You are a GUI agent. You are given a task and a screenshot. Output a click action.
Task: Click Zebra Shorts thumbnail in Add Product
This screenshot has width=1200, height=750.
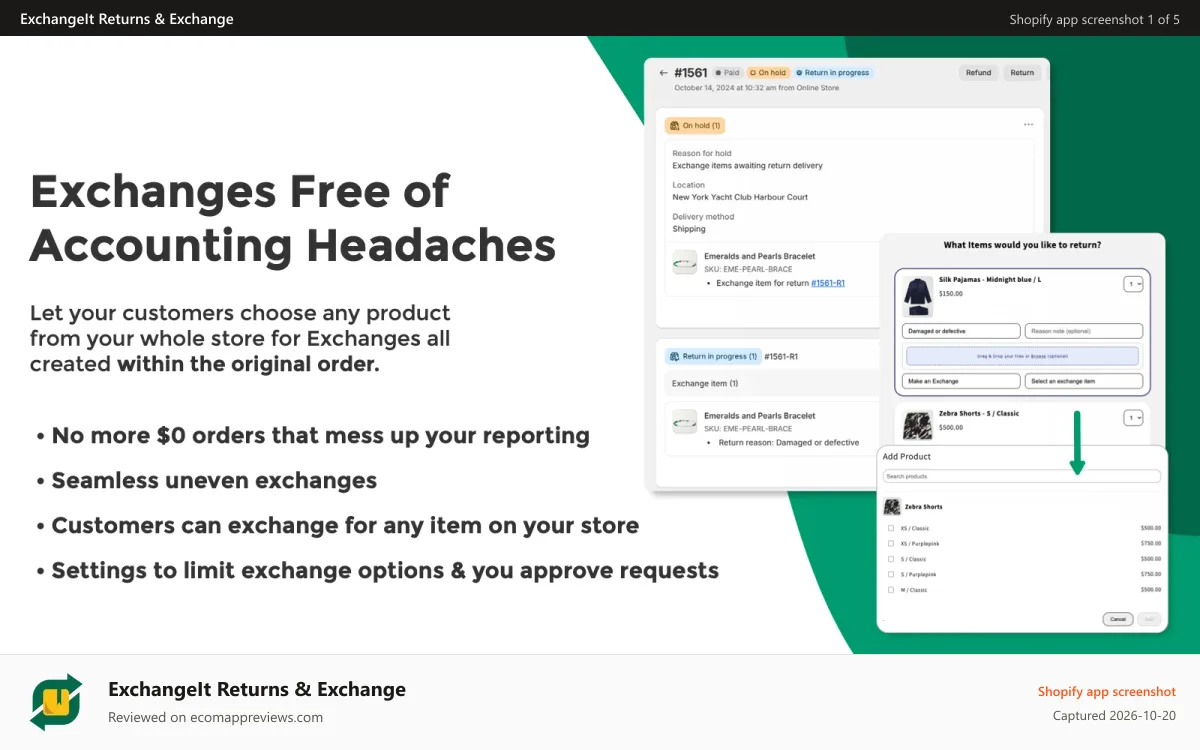point(890,506)
